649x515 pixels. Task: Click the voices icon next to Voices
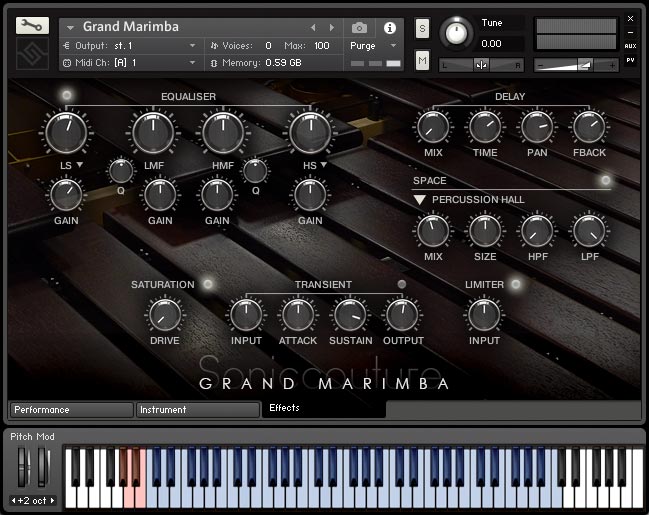pyautogui.click(x=214, y=46)
